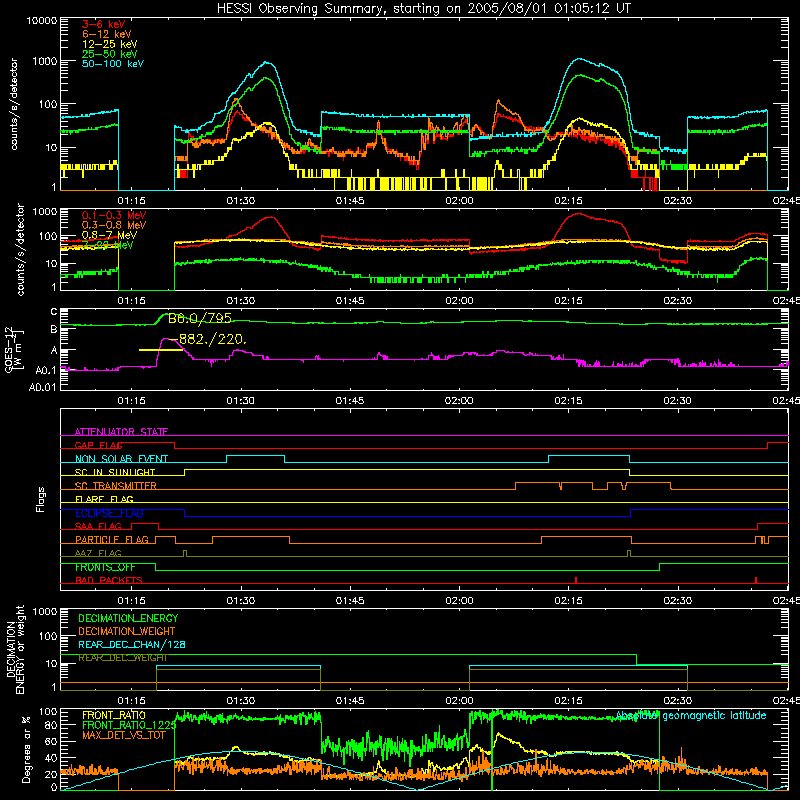Click the 02:15 time label under GOES-12 panel
The height and width of the screenshot is (800, 800).
pyautogui.click(x=568, y=401)
